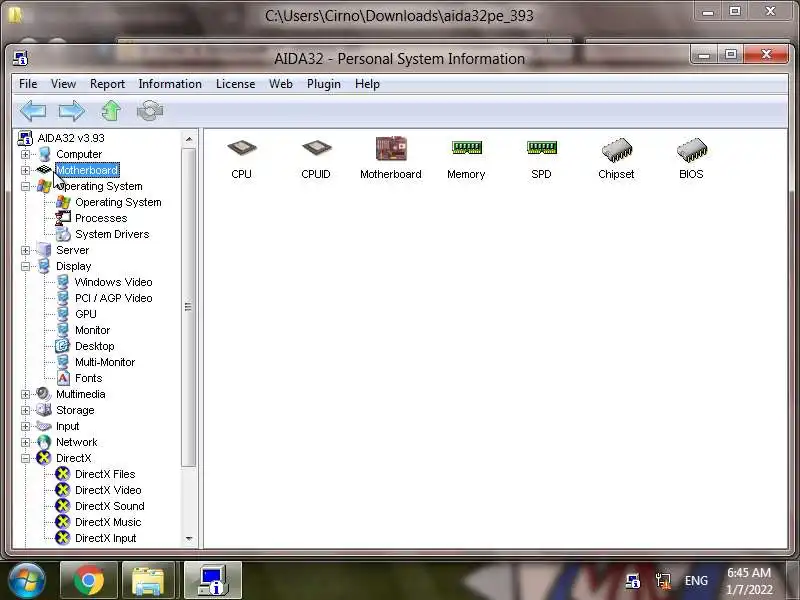Select DirectX Input in the tree
The image size is (800, 600).
click(105, 538)
